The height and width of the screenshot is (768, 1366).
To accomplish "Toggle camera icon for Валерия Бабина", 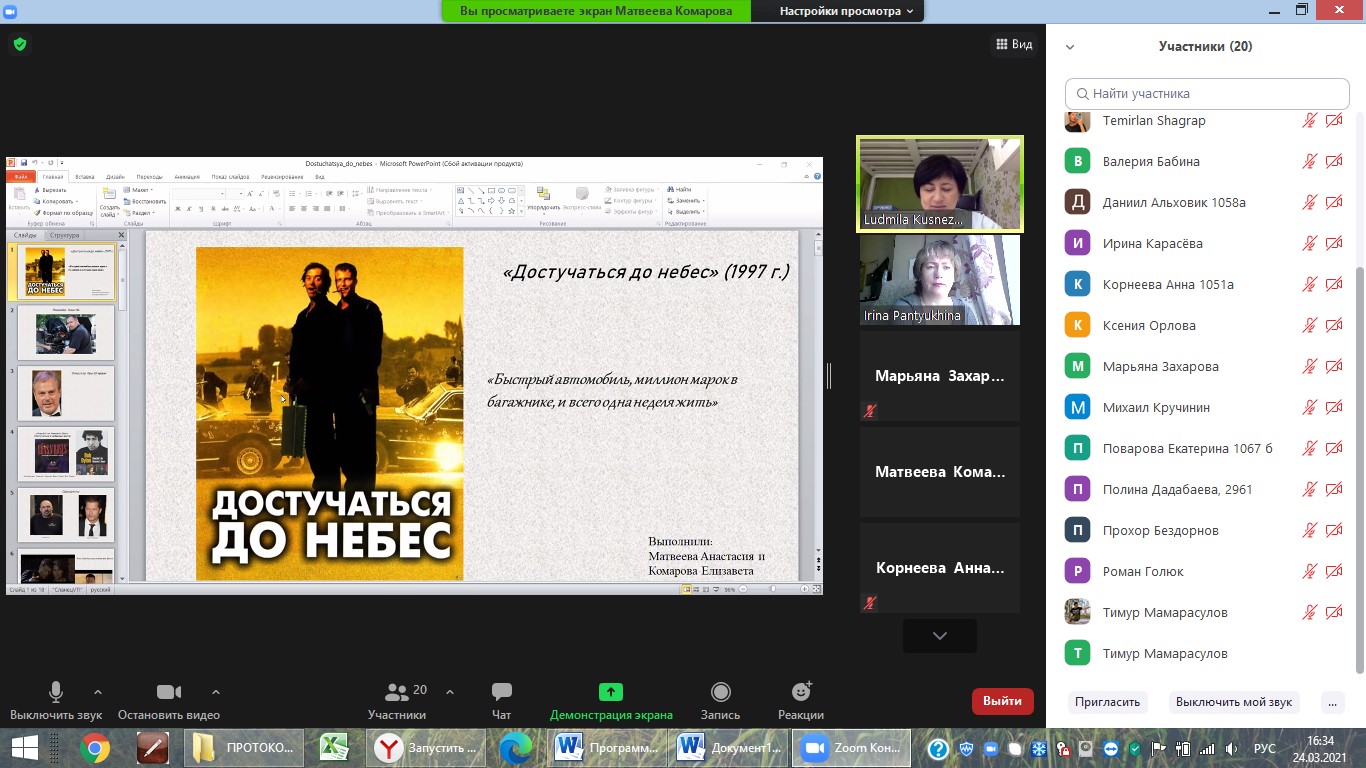I will [1334, 161].
